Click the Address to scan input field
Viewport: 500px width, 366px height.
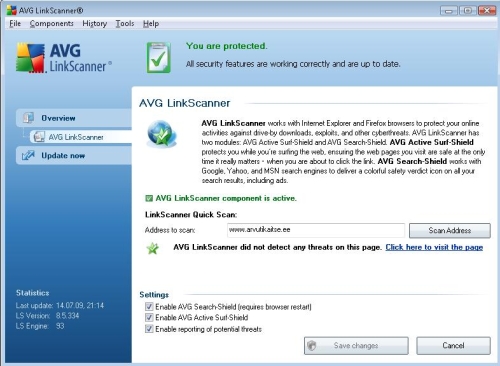[x=316, y=230]
